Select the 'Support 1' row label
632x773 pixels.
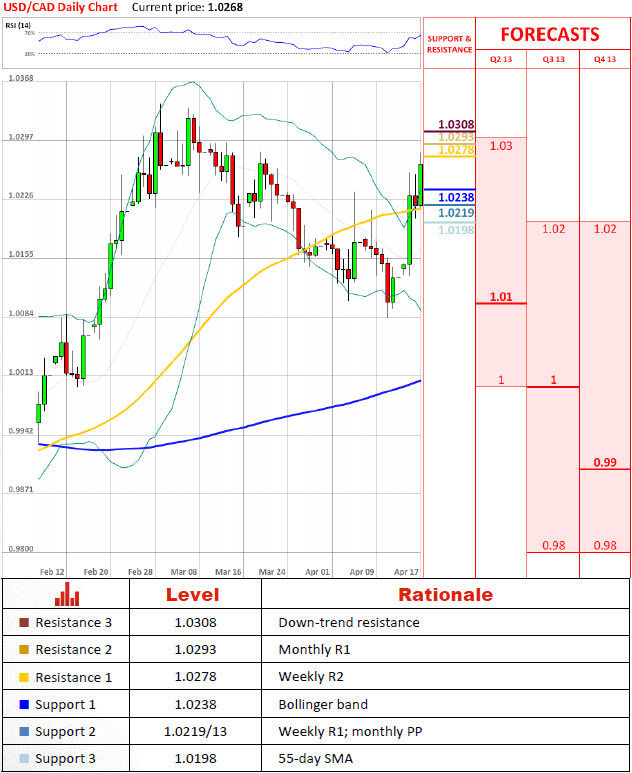[65, 705]
